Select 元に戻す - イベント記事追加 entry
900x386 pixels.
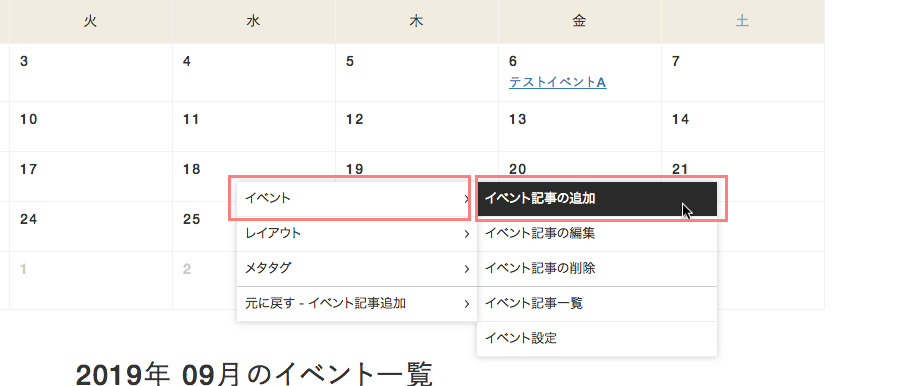pos(356,303)
